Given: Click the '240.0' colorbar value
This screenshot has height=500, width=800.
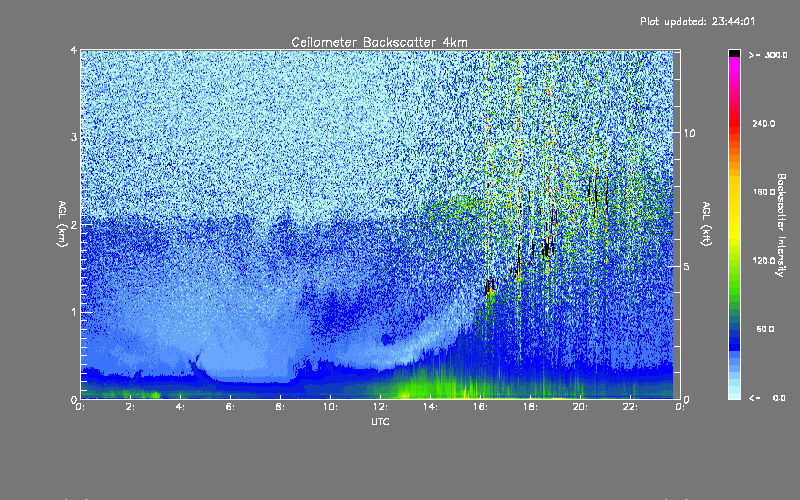Looking at the screenshot, I should coord(764,123).
